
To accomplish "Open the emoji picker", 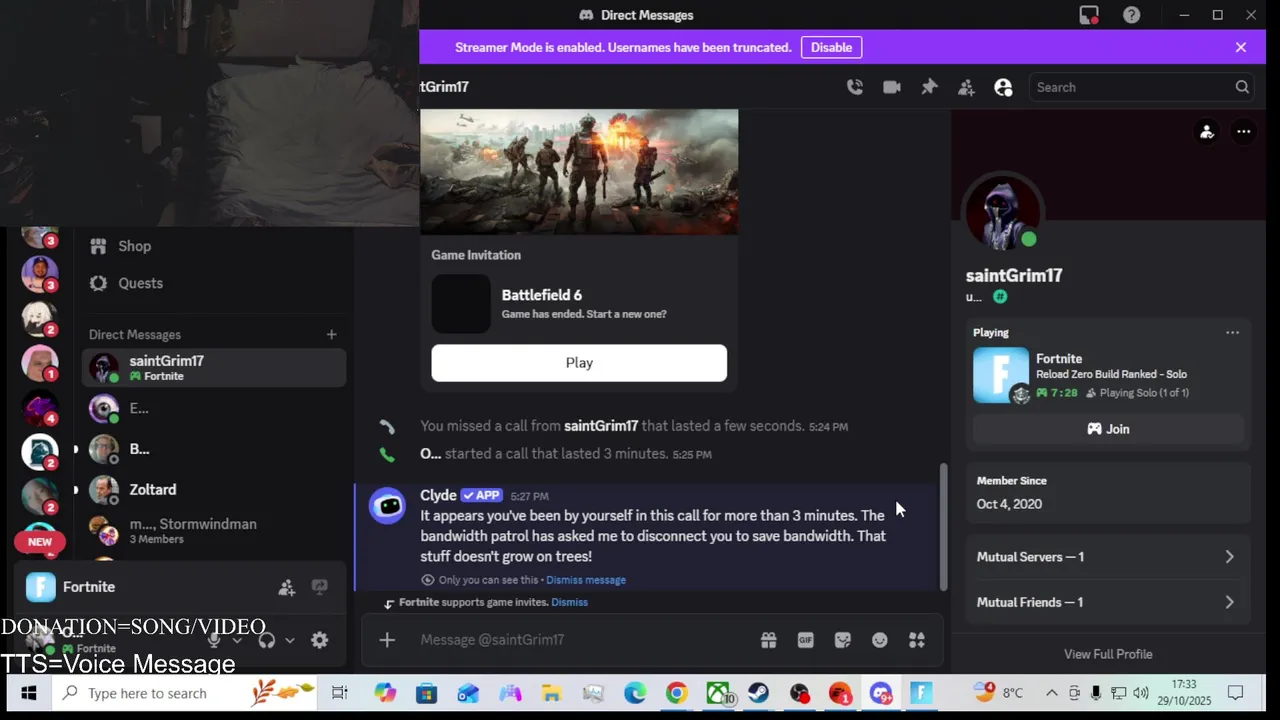I will (x=879, y=640).
